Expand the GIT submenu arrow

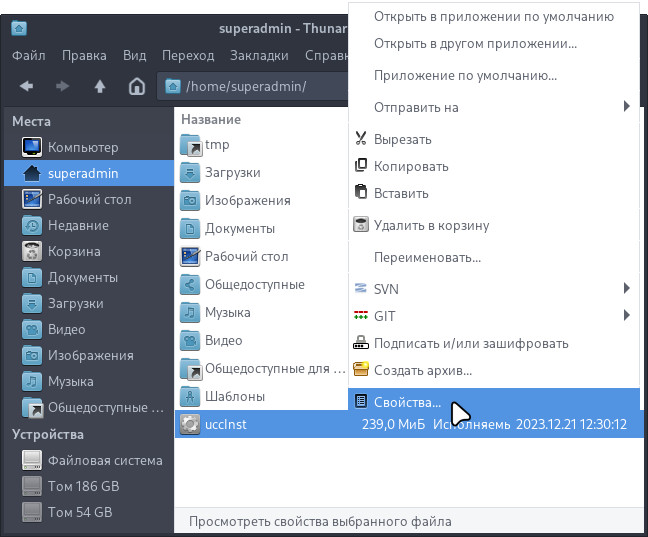click(626, 316)
